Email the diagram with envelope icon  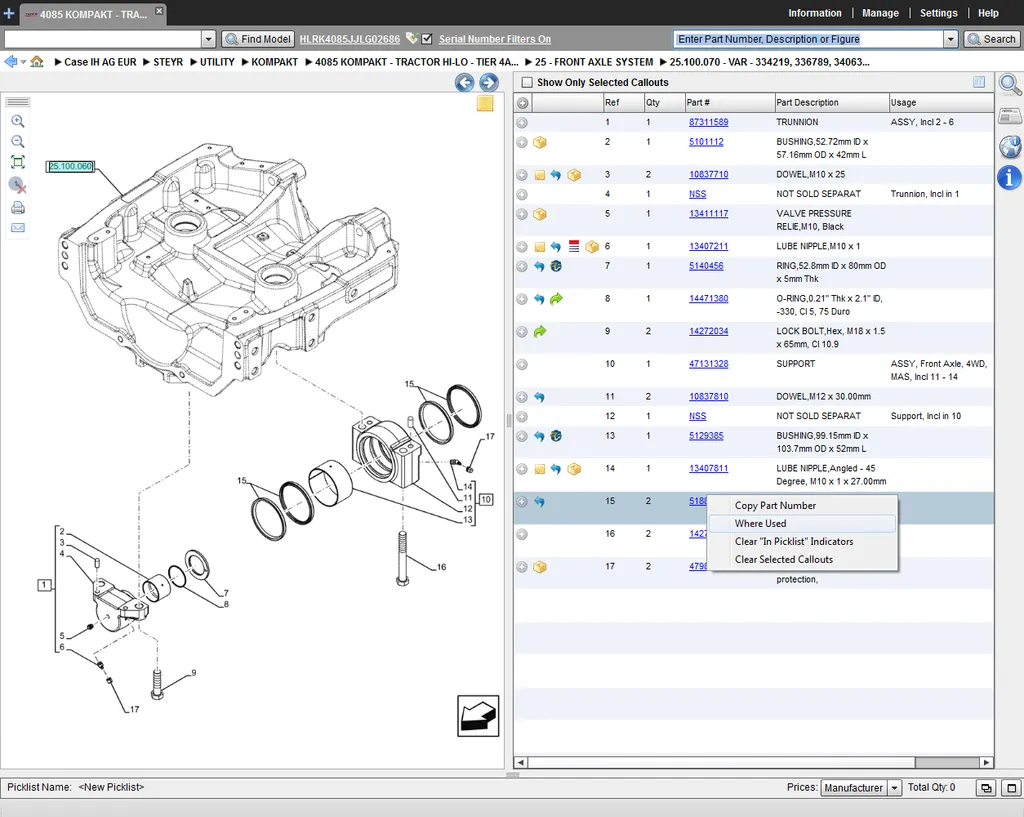[x=18, y=228]
